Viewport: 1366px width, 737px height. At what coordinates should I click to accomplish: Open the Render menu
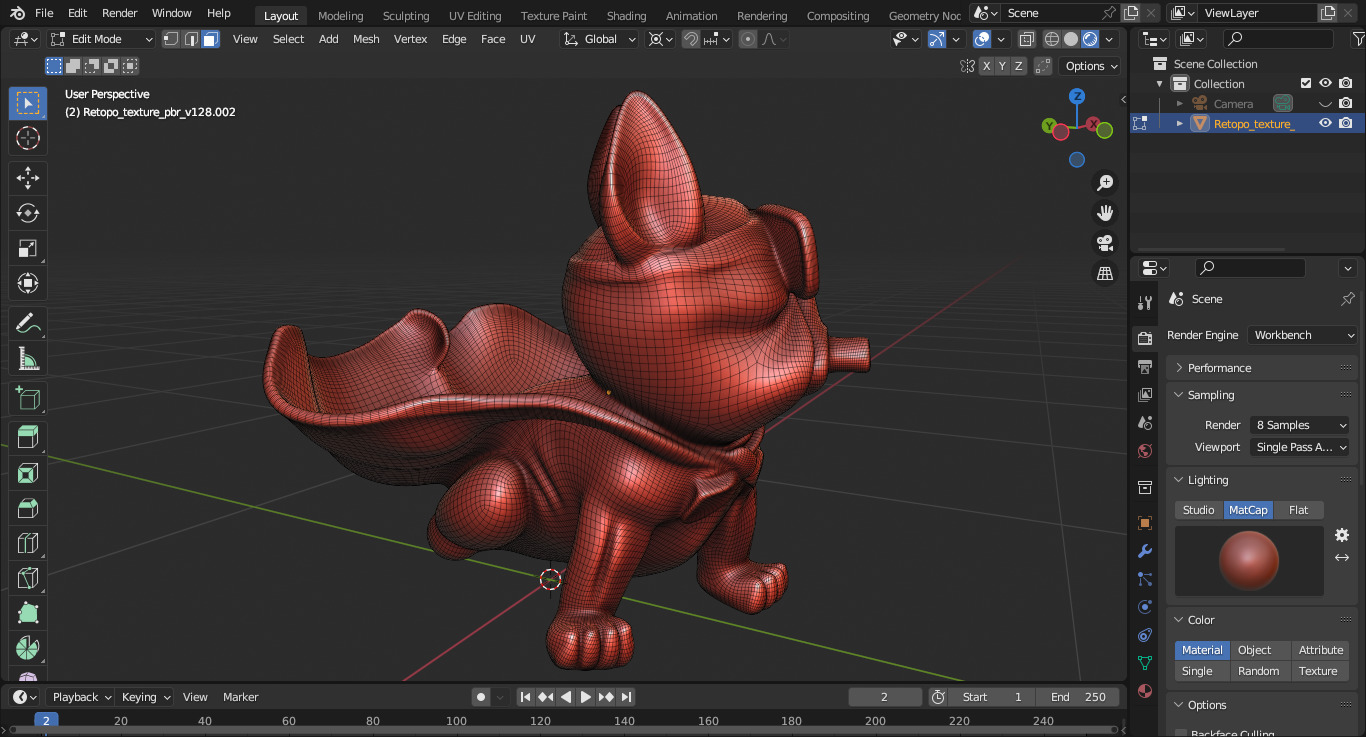120,13
